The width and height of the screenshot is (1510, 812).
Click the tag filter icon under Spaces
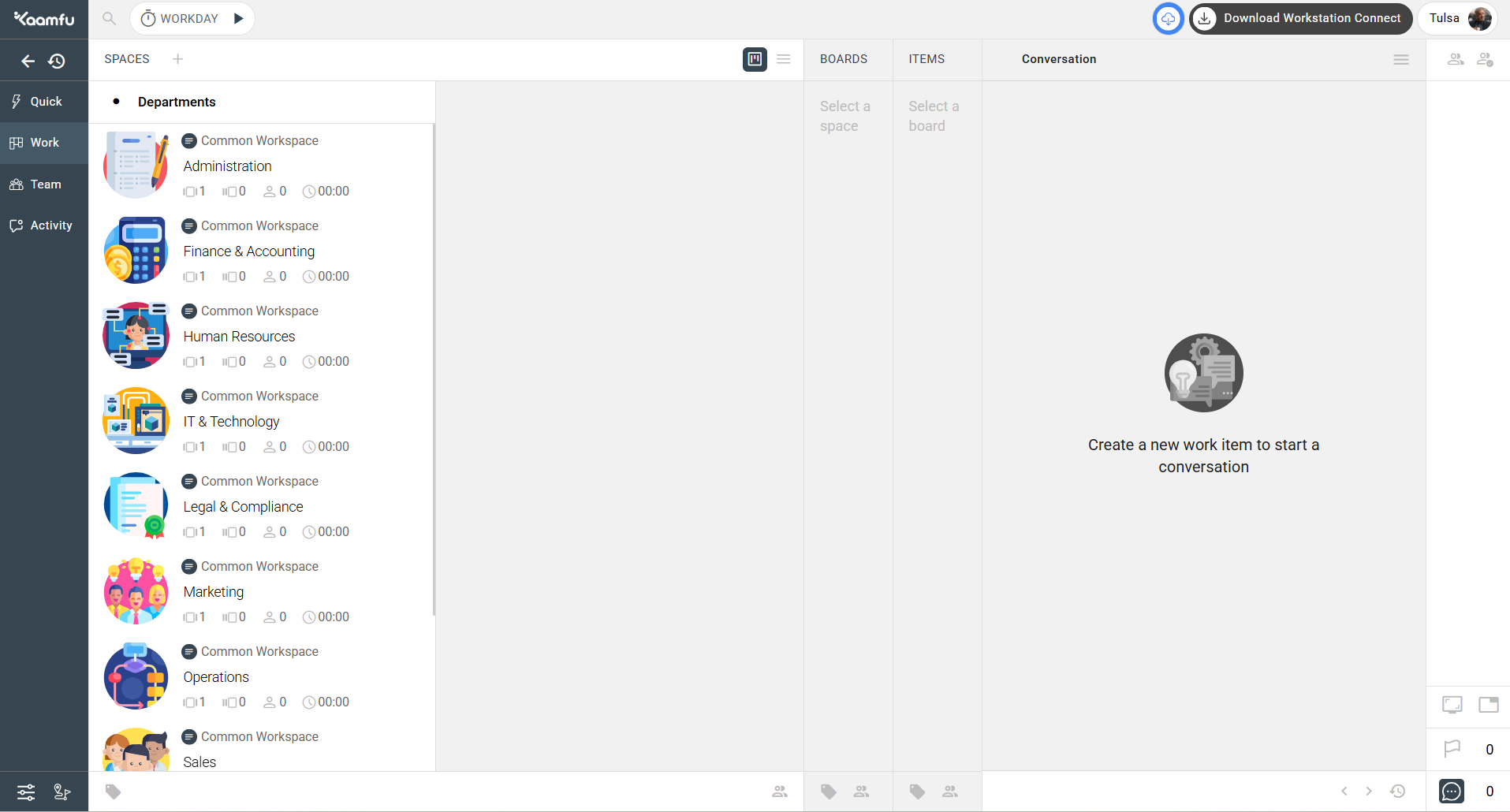tap(114, 792)
